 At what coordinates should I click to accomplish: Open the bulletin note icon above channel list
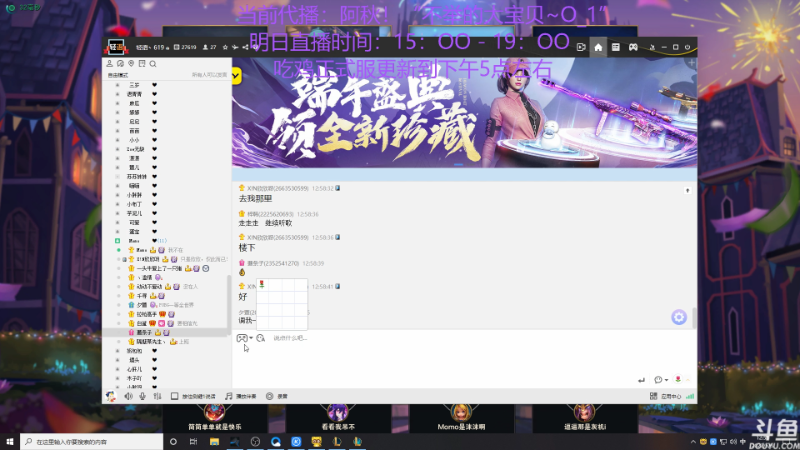(x=142, y=64)
